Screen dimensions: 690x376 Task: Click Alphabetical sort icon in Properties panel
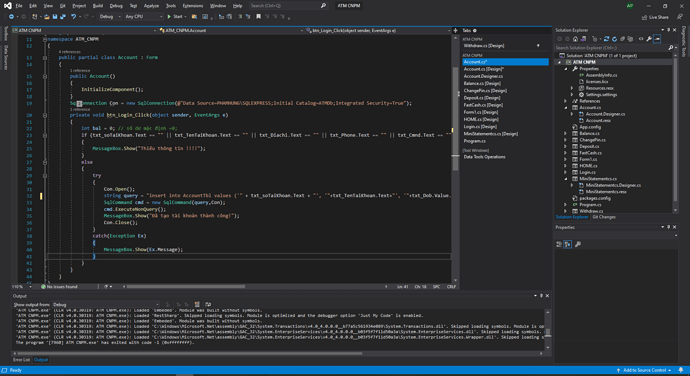click(x=568, y=244)
